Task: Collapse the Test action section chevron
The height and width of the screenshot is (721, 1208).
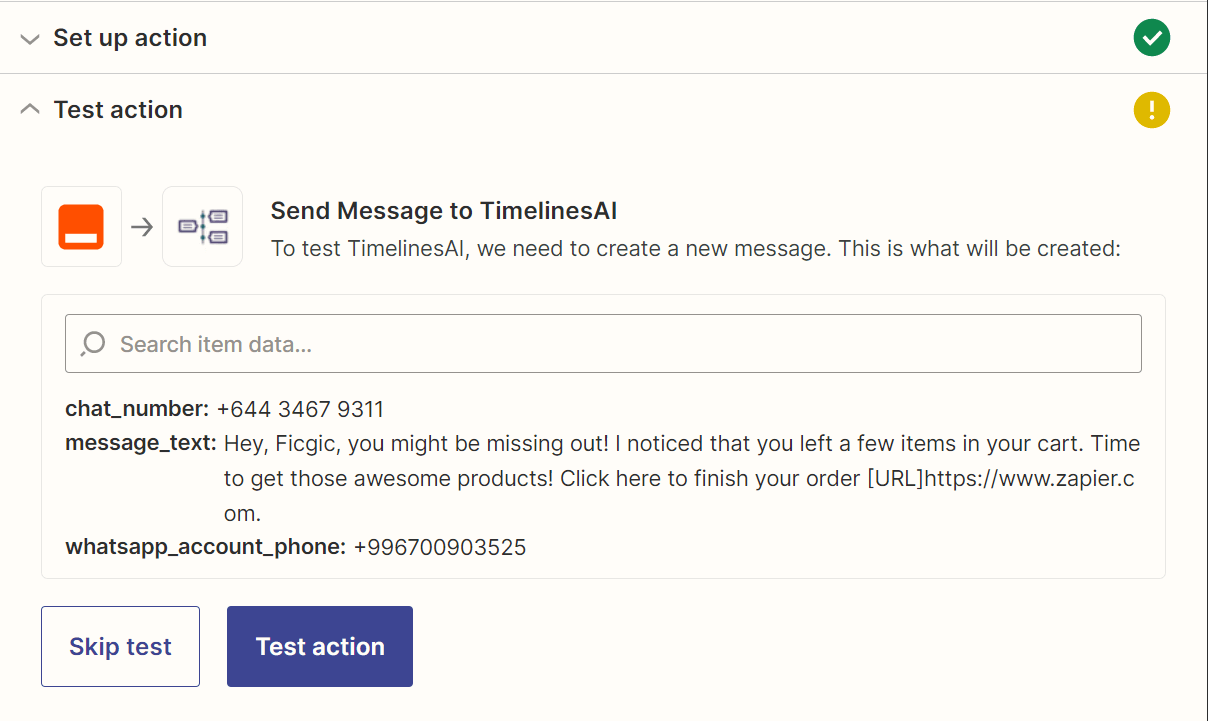Action: click(x=31, y=110)
